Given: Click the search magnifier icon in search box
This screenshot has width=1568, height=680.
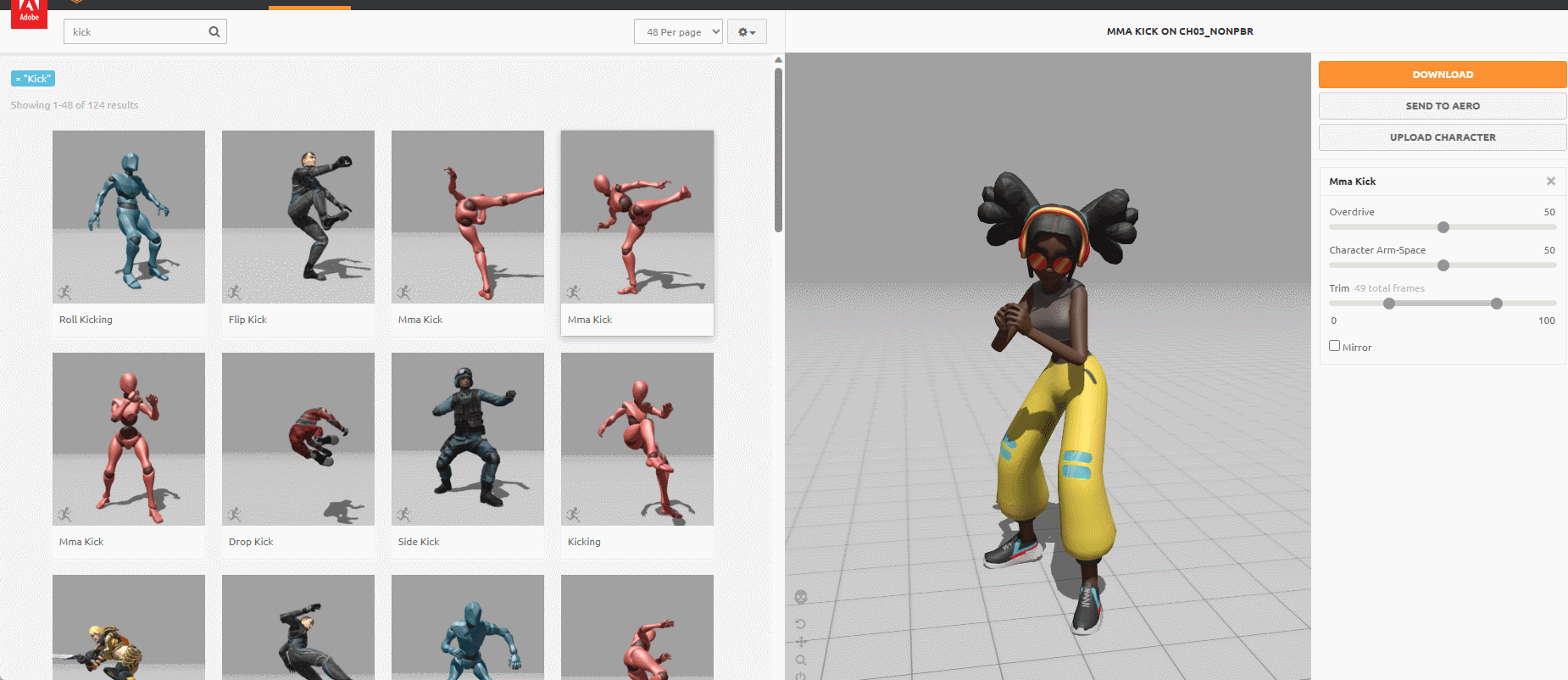Looking at the screenshot, I should click(214, 32).
